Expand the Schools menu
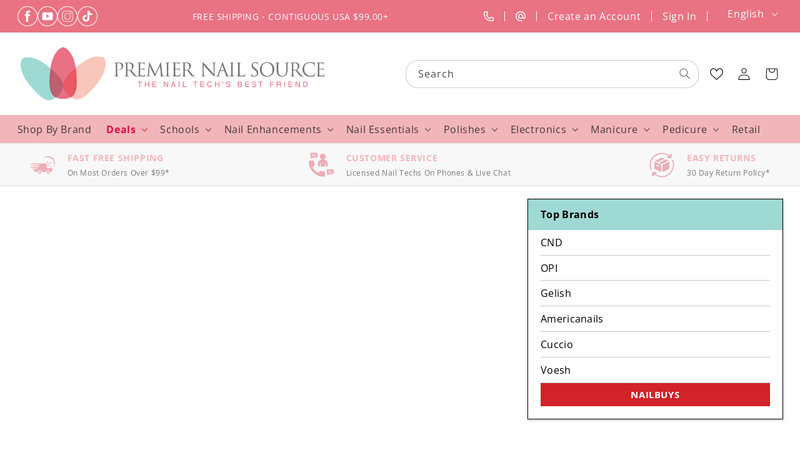 (185, 130)
